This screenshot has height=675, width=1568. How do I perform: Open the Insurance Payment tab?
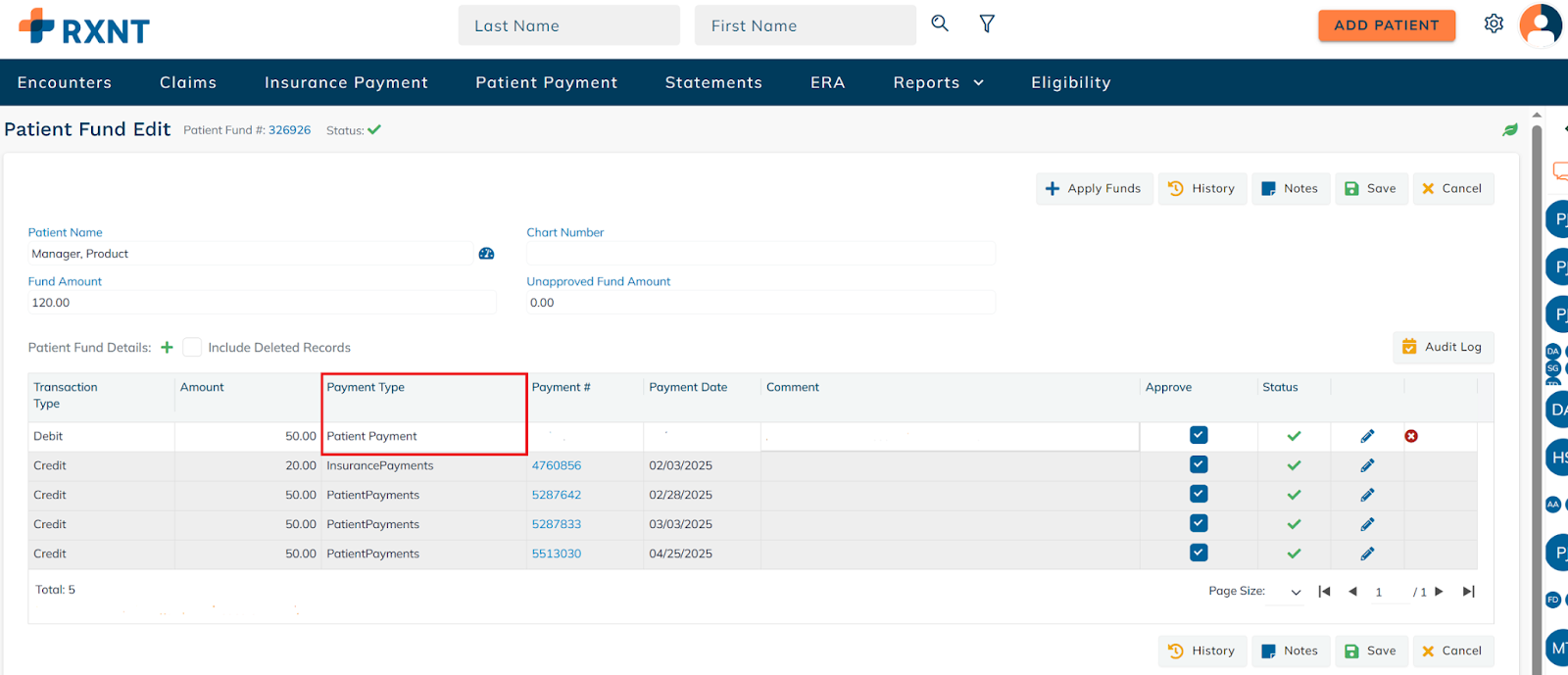point(346,82)
